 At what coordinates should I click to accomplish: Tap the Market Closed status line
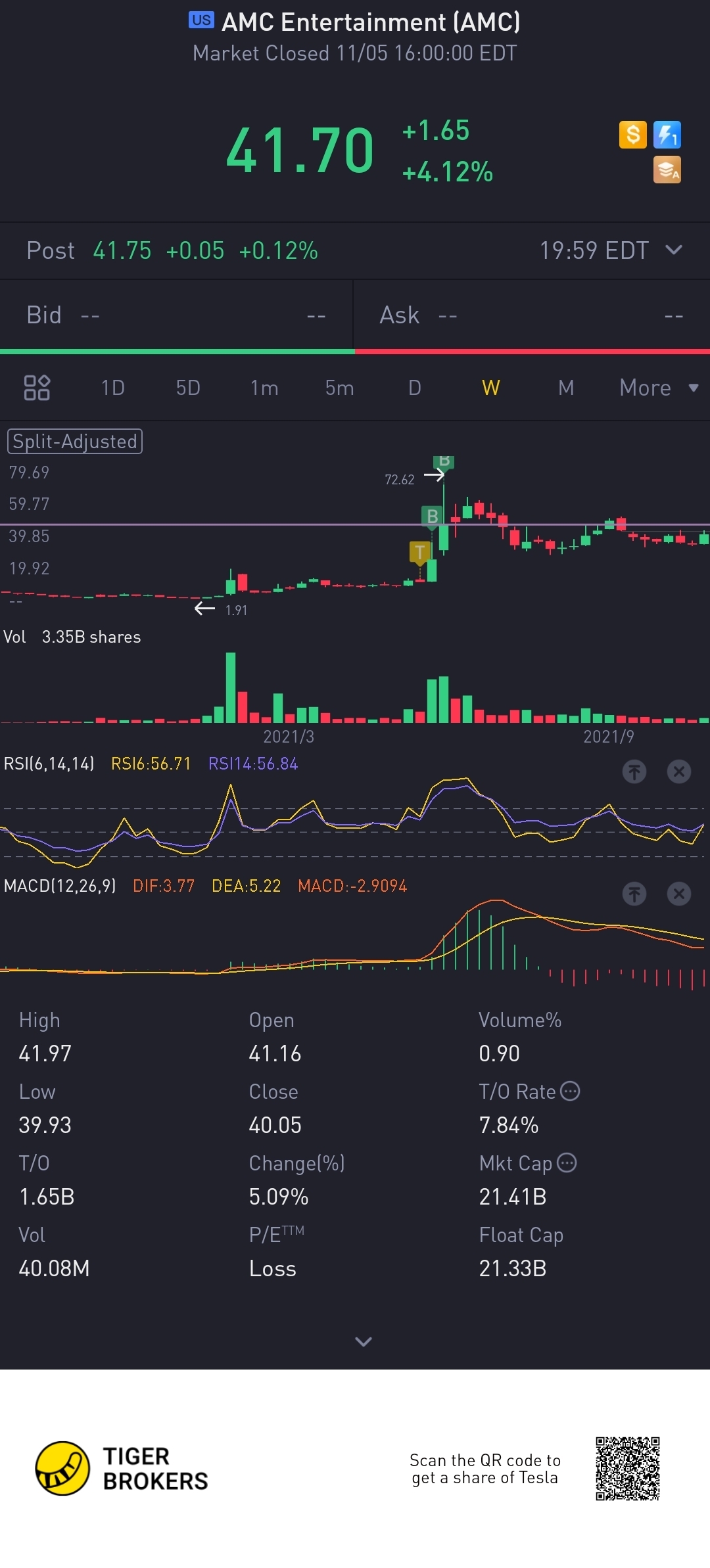point(355,53)
